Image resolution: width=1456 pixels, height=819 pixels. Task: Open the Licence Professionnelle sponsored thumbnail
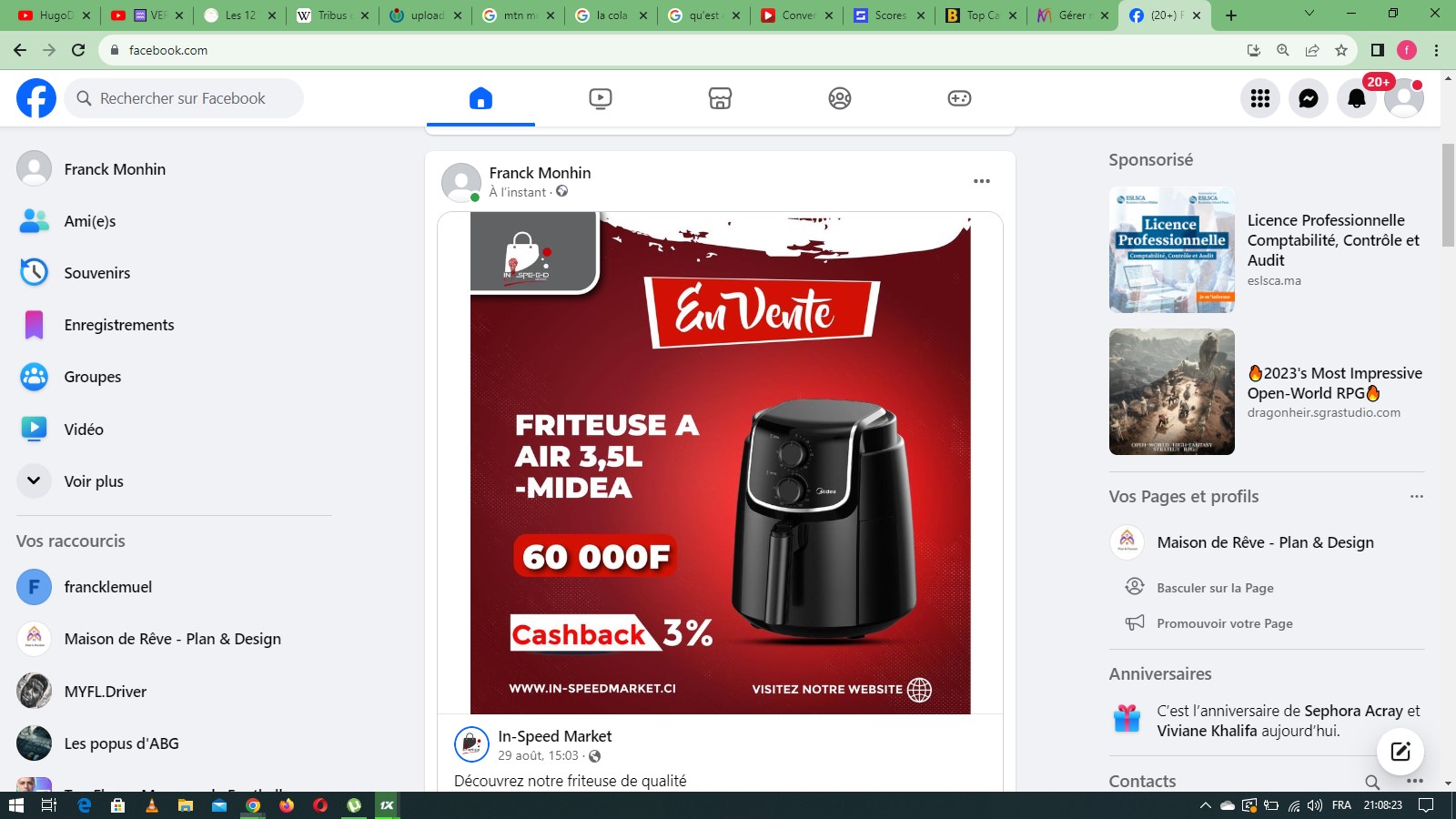coord(1171,250)
